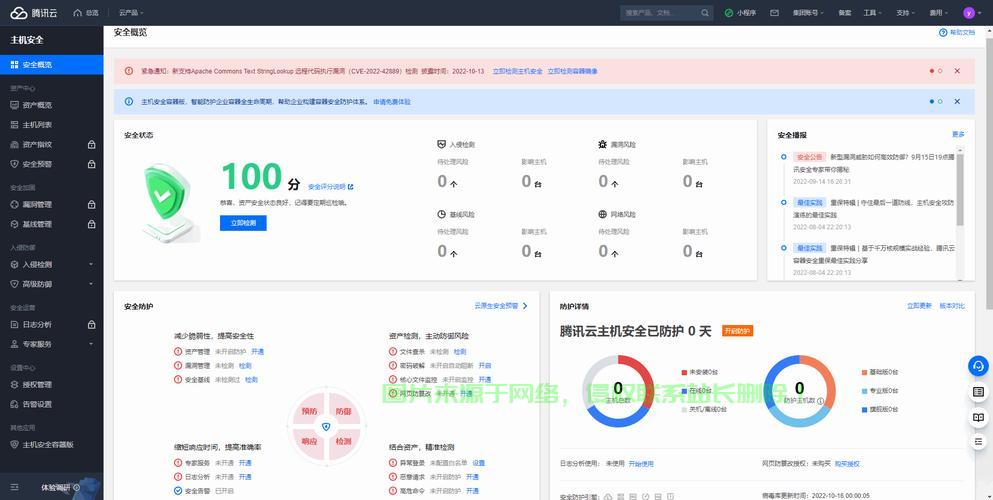993x500 pixels.
Task: Click external link icon beside 安全评分说明
Action: [x=351, y=187]
